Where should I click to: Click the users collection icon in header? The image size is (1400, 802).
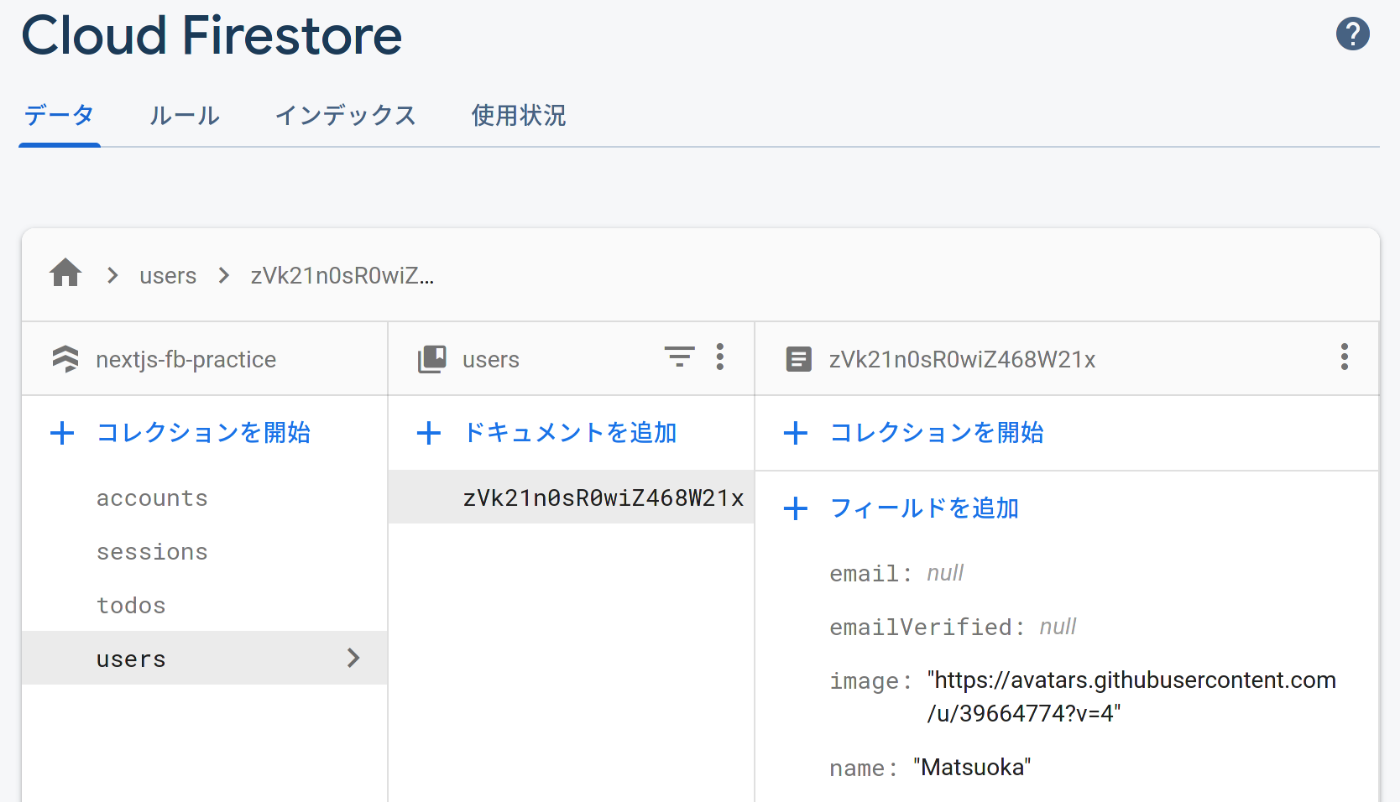point(432,359)
